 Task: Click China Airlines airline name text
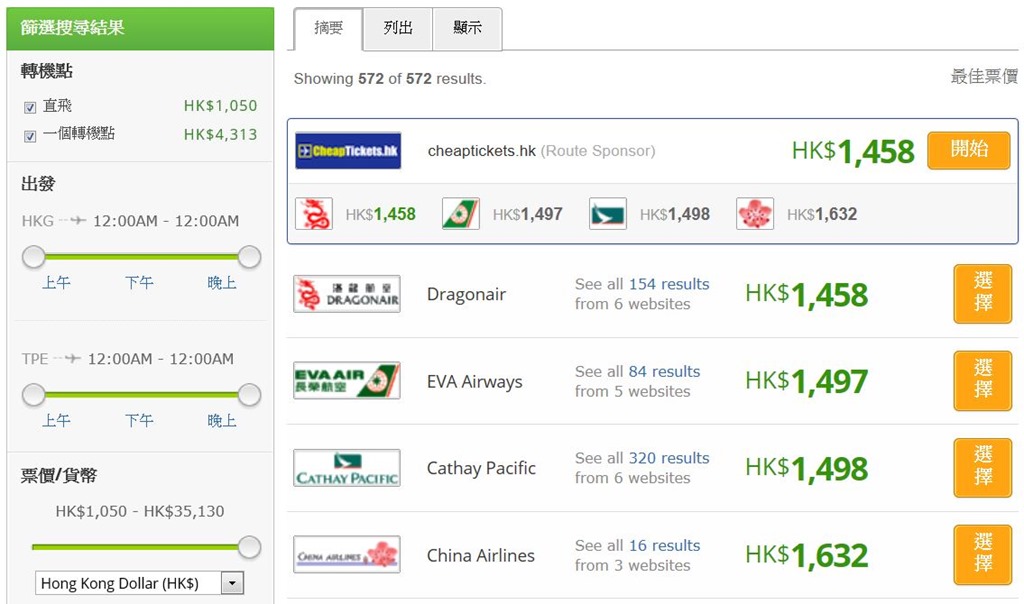tap(481, 556)
